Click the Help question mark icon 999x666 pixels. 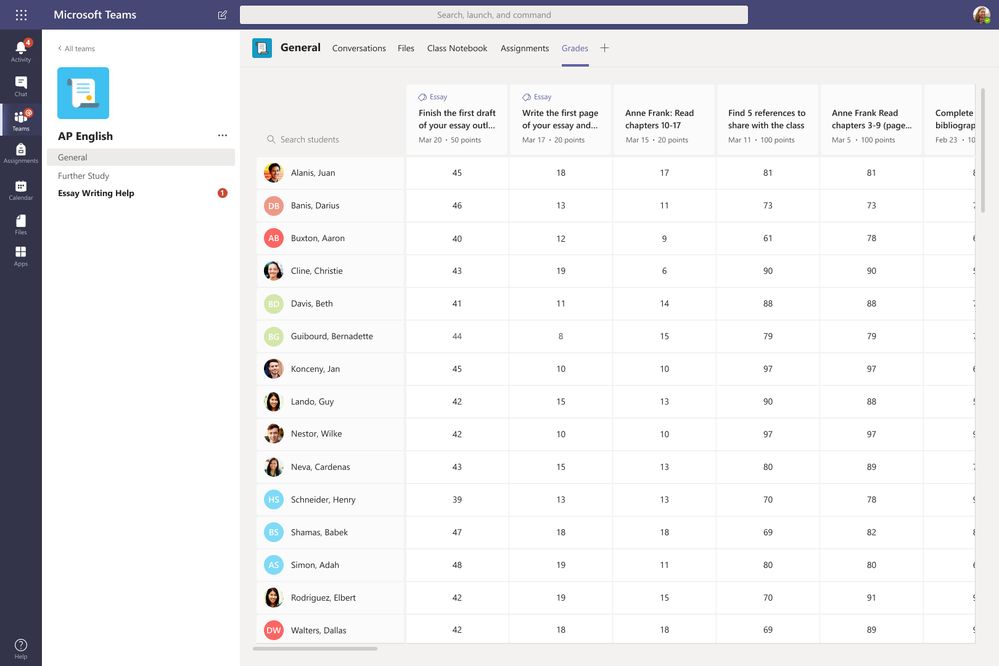coord(21,648)
